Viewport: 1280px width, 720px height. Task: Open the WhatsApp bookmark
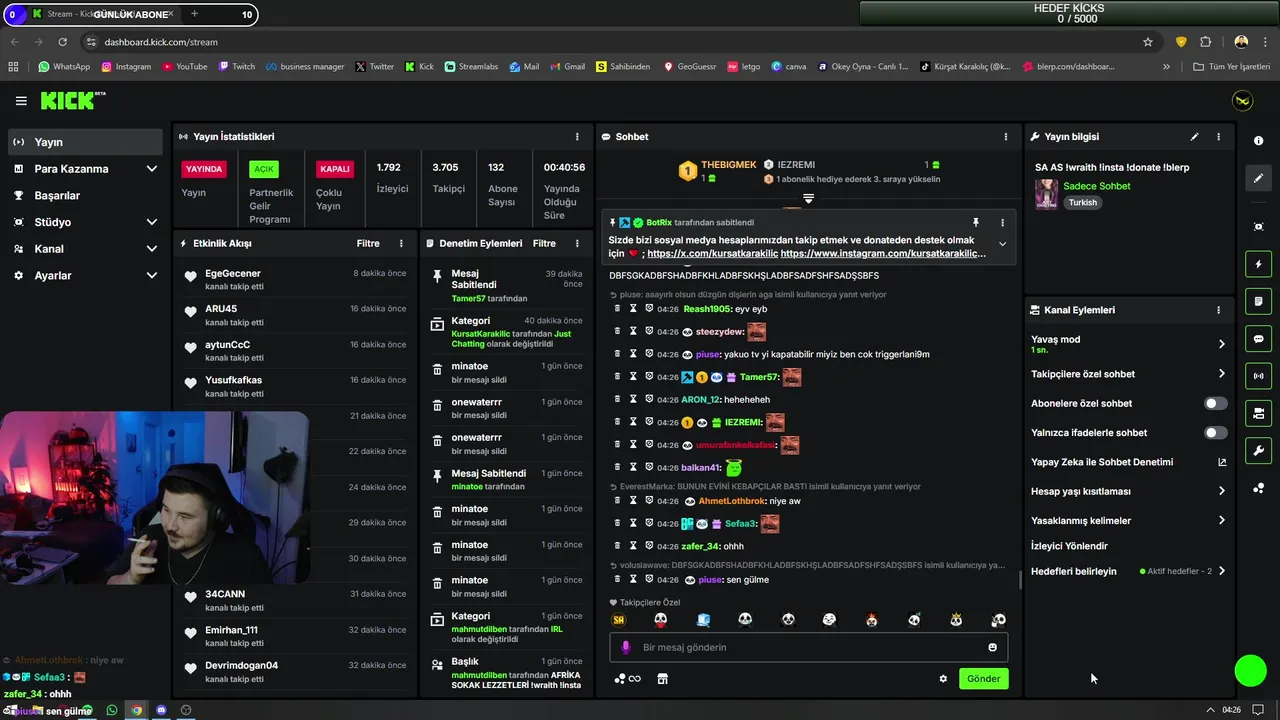pos(64,67)
